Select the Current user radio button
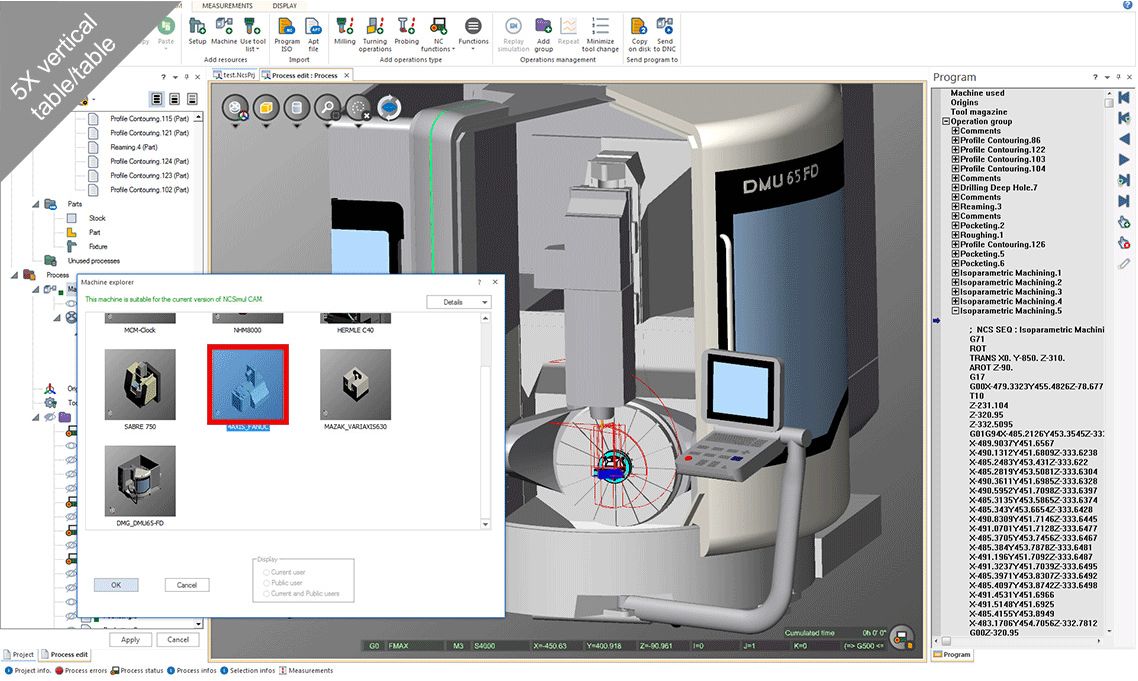 (x=266, y=571)
